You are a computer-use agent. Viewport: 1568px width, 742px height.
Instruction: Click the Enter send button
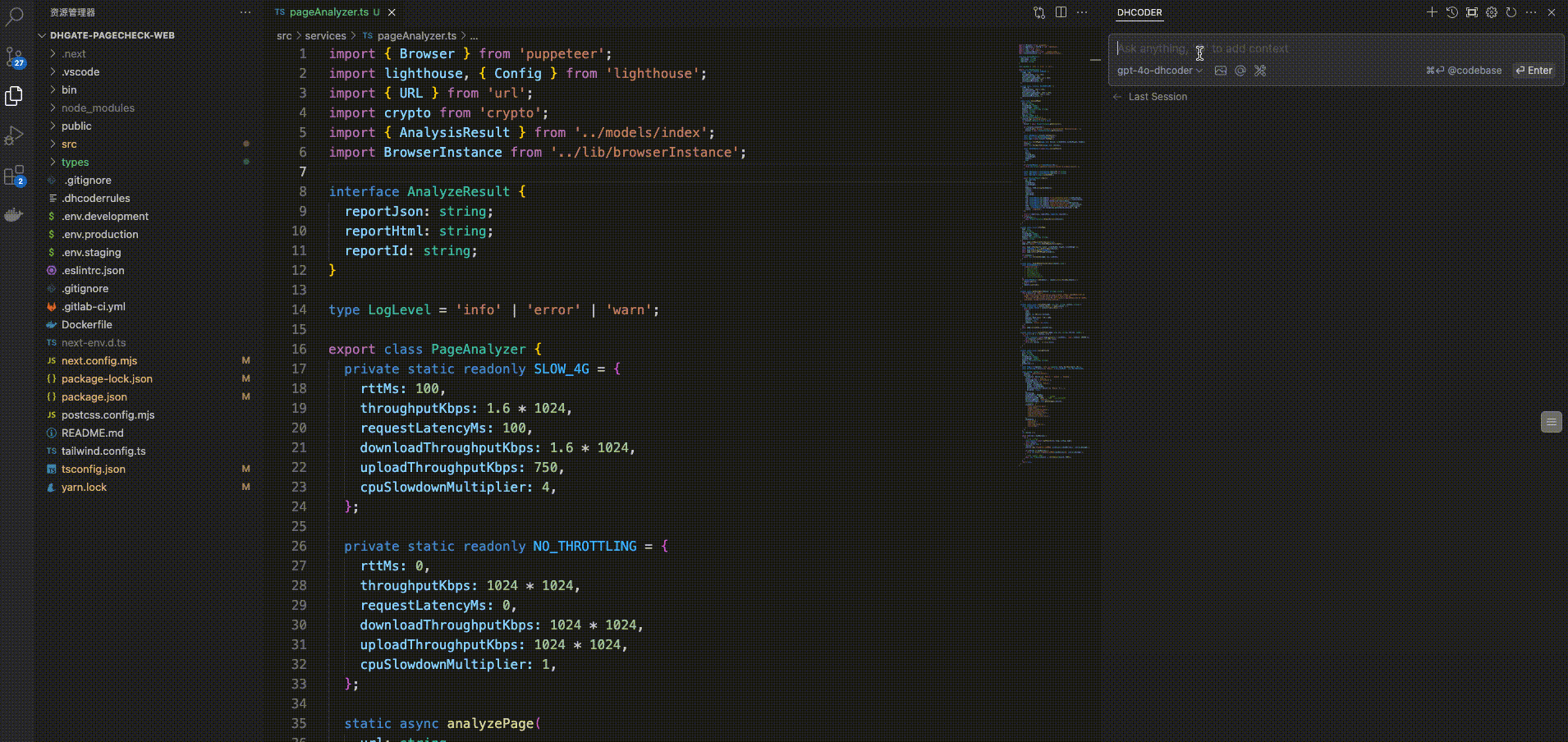(1534, 71)
